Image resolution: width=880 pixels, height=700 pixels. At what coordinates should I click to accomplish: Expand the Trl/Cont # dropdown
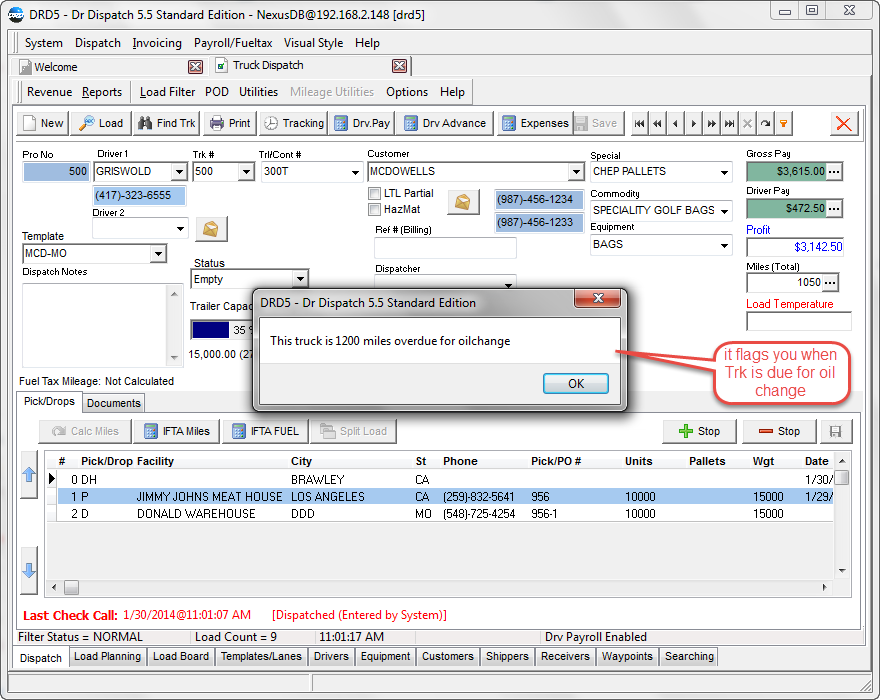(355, 172)
